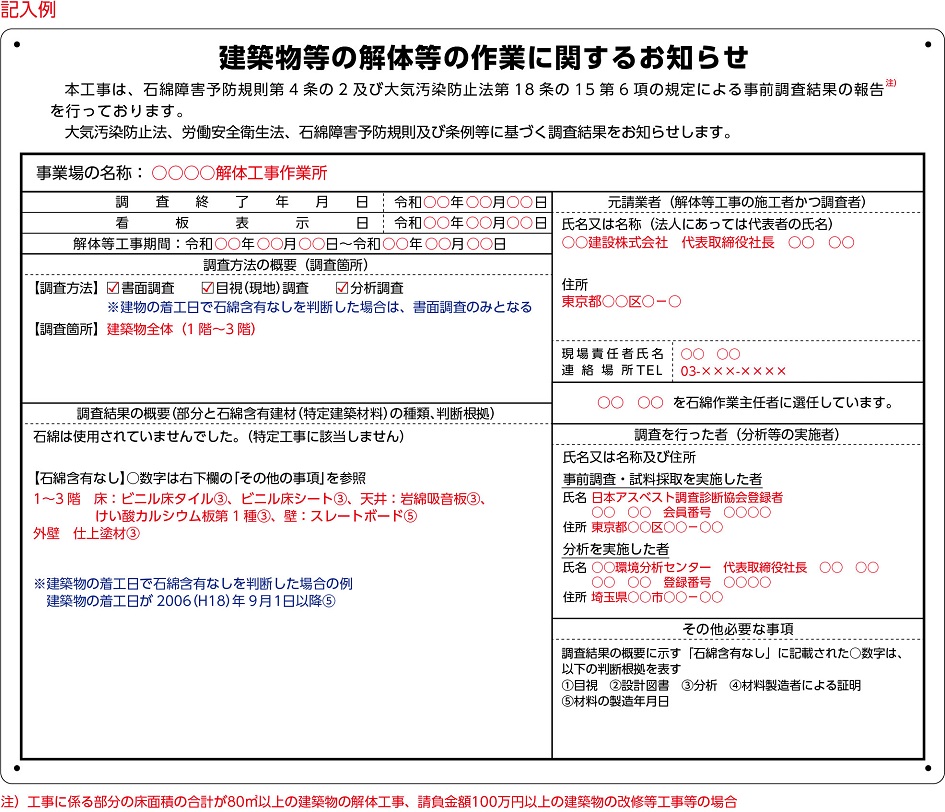
Task: Click the red text 外壁 仕上塗材③
Action: (86, 533)
